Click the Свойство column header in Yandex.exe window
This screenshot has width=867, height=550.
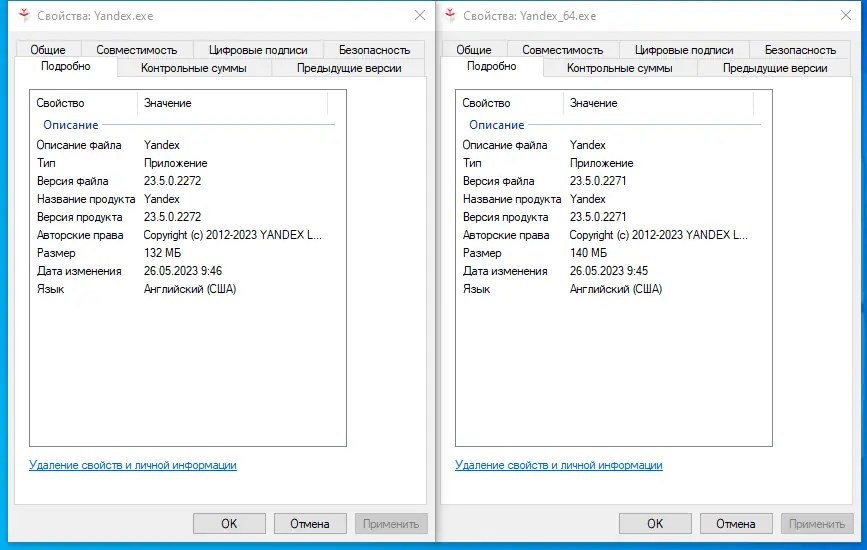[x=61, y=103]
